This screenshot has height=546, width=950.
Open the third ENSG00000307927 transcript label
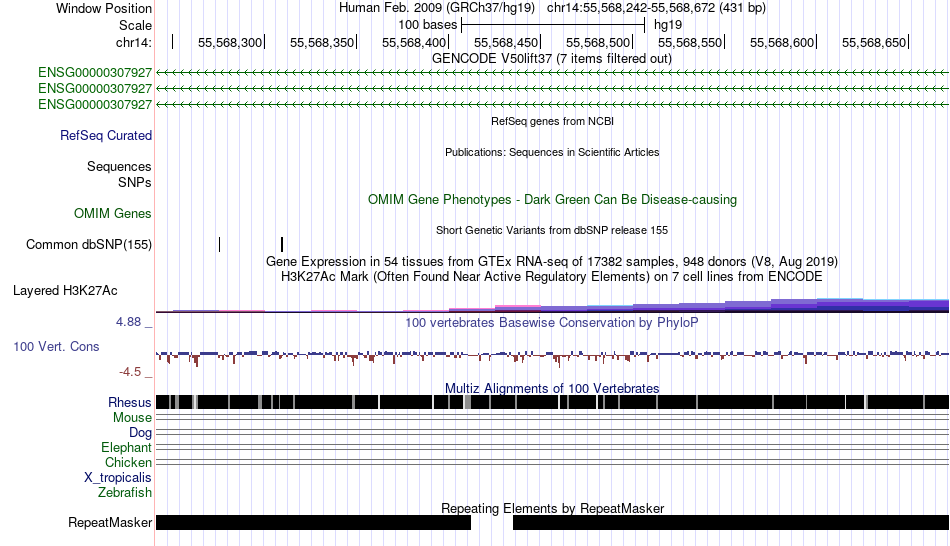(x=95, y=105)
